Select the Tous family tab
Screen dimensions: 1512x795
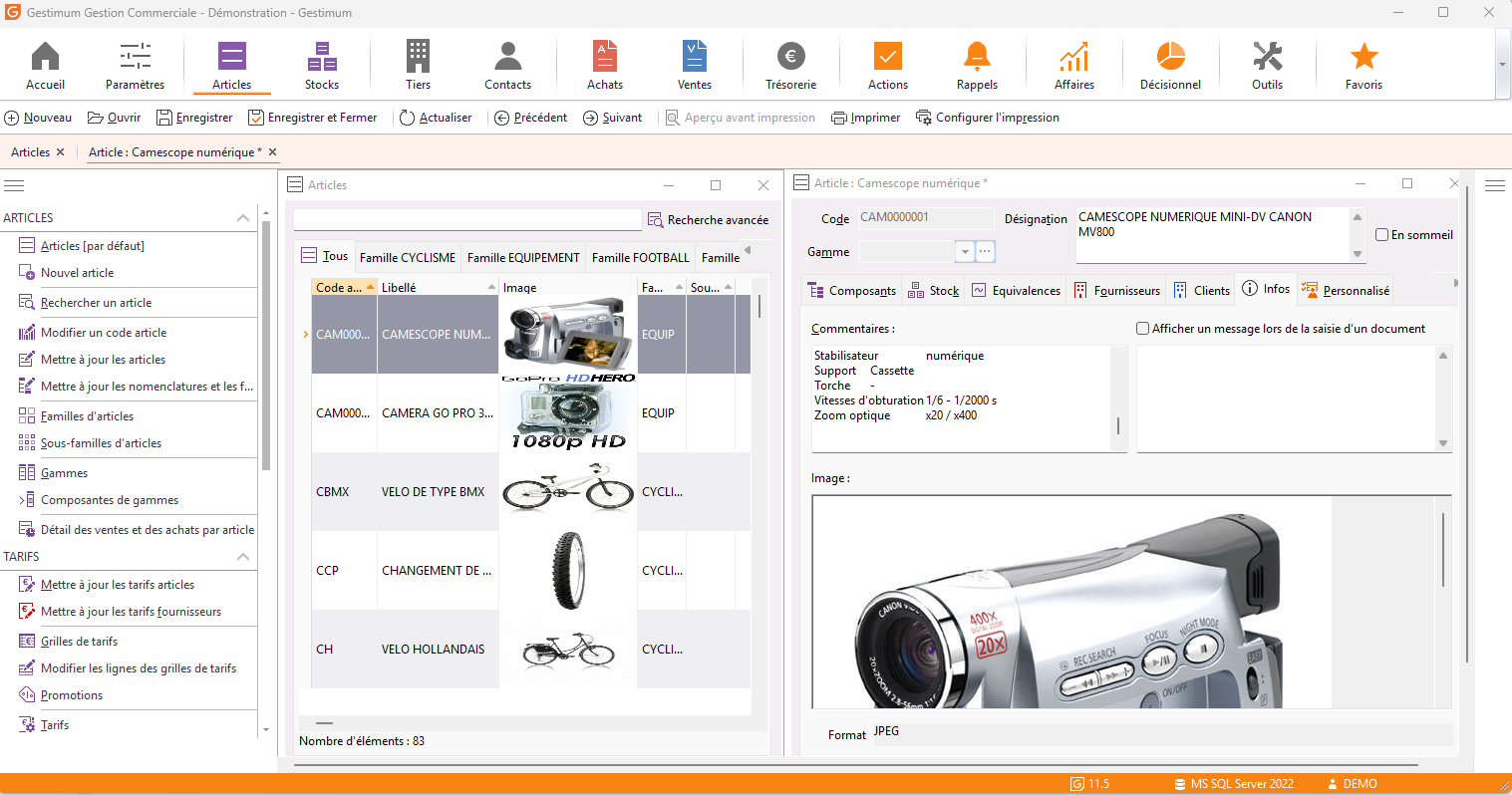click(x=325, y=256)
